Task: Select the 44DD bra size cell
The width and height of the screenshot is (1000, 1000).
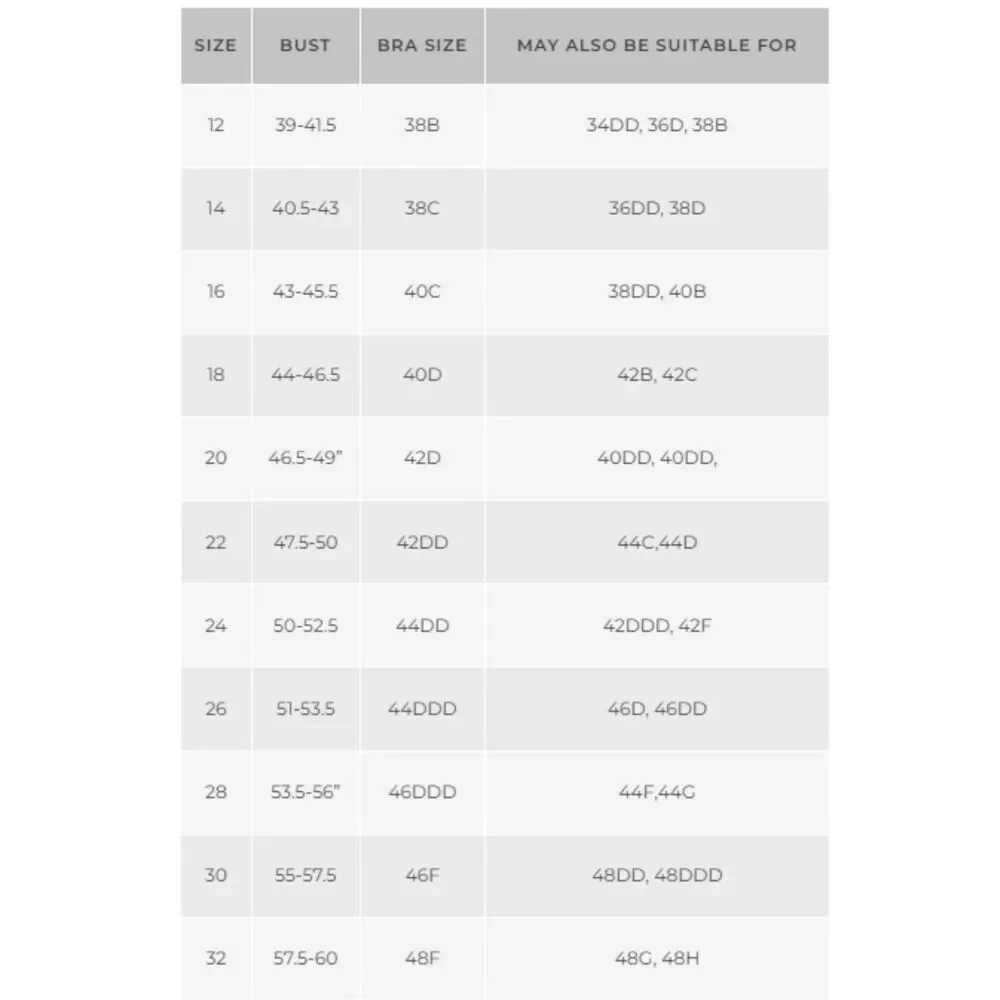Action: [422, 625]
